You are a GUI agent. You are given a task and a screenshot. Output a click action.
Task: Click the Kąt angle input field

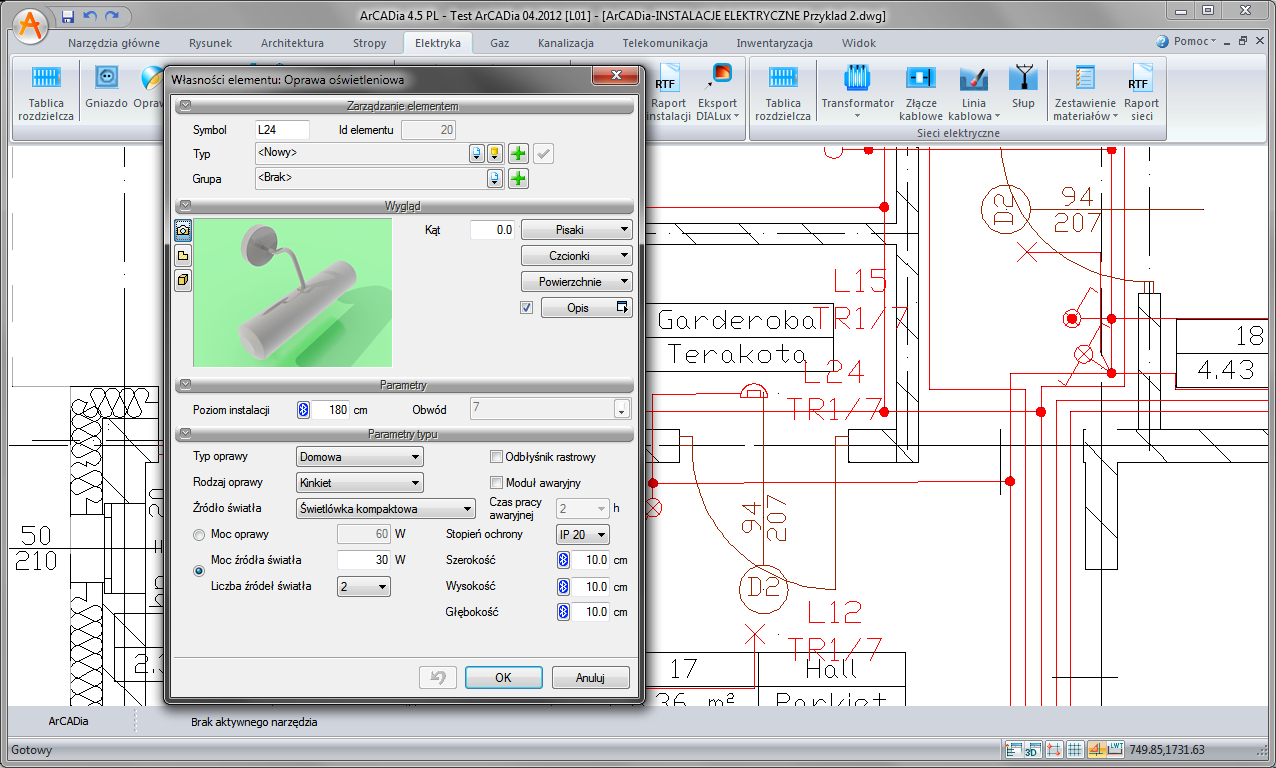coord(493,230)
